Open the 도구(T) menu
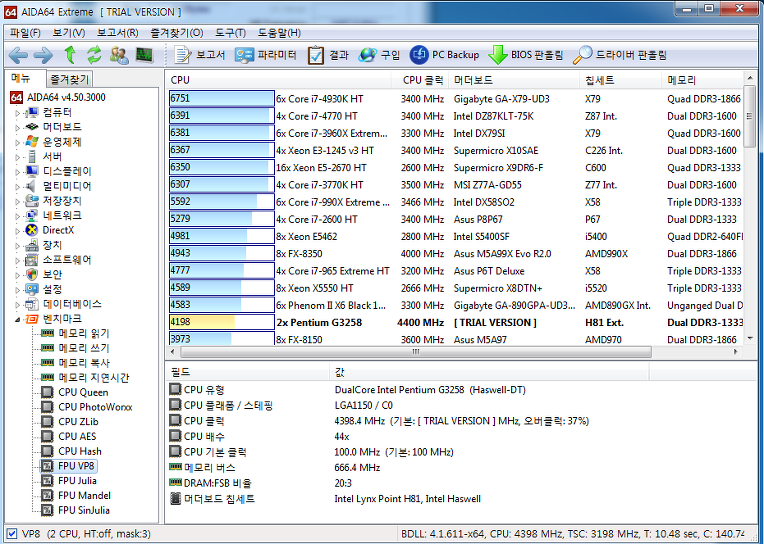This screenshot has width=764, height=544. [230, 33]
